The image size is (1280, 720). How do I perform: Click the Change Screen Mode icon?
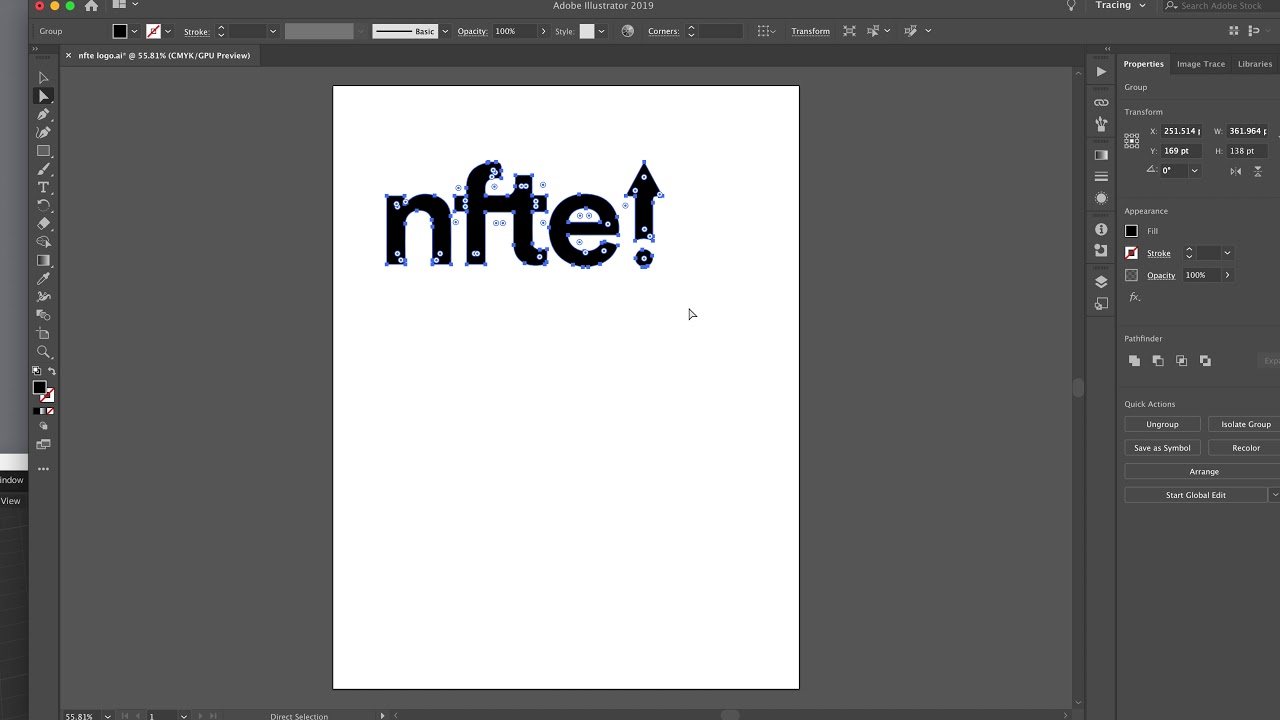click(x=43, y=444)
